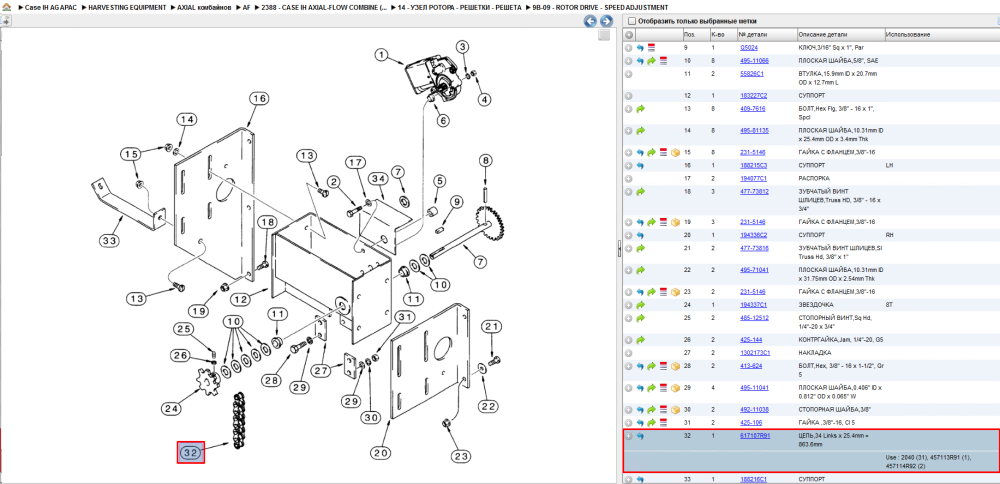Open part number link Q5024

coord(749,48)
